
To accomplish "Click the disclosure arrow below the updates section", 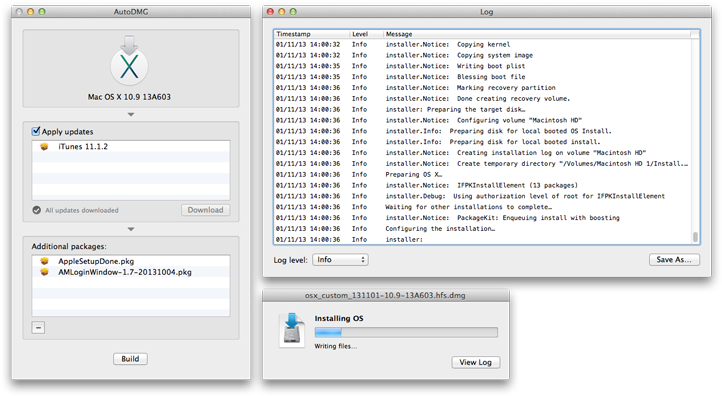I will [131, 229].
